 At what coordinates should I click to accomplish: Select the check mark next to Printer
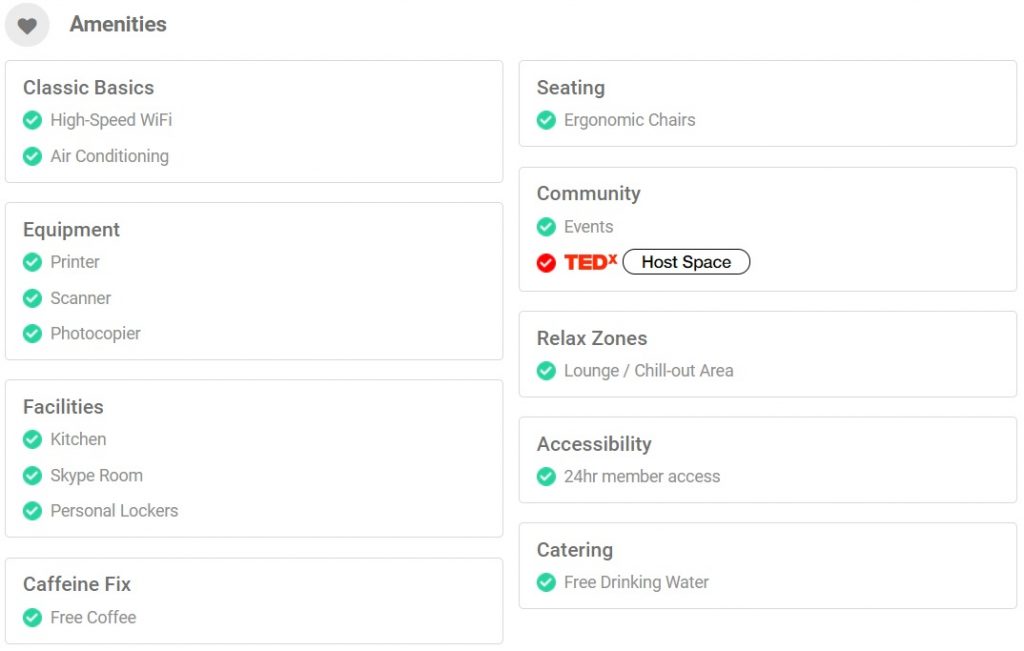click(x=32, y=262)
